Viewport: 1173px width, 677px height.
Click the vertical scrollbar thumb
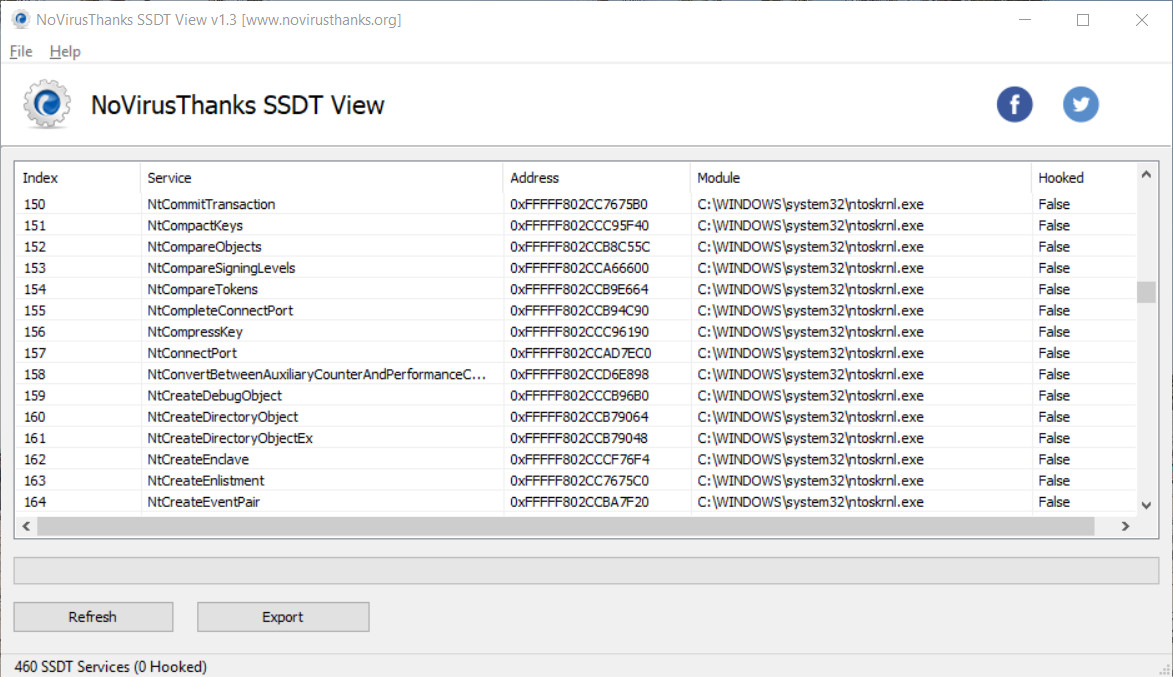1146,292
